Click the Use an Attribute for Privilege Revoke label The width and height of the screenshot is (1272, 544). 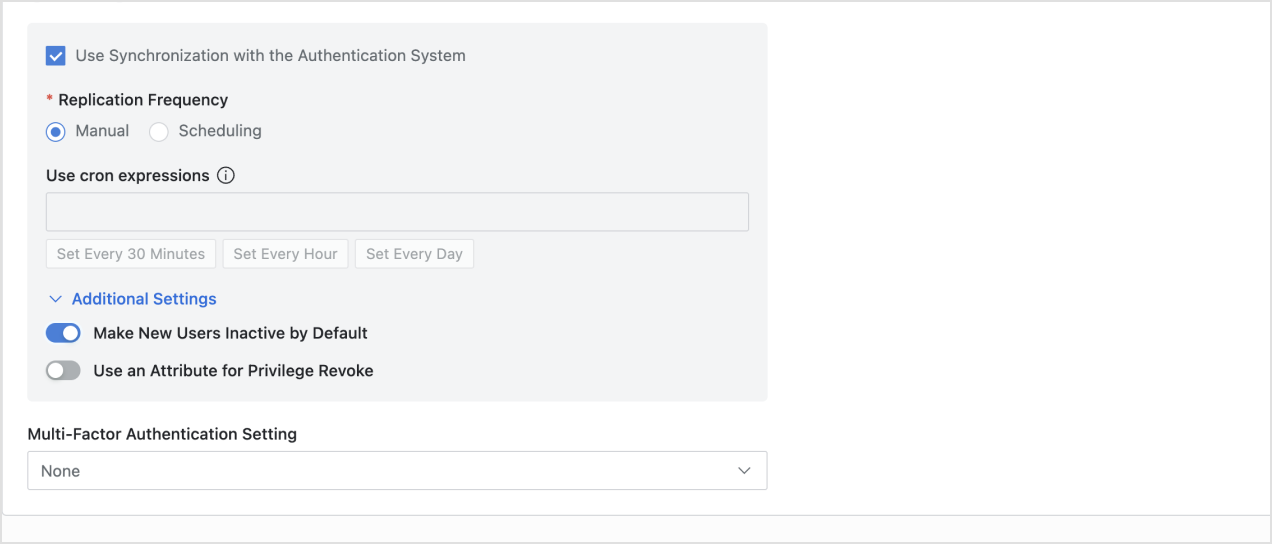coord(233,371)
